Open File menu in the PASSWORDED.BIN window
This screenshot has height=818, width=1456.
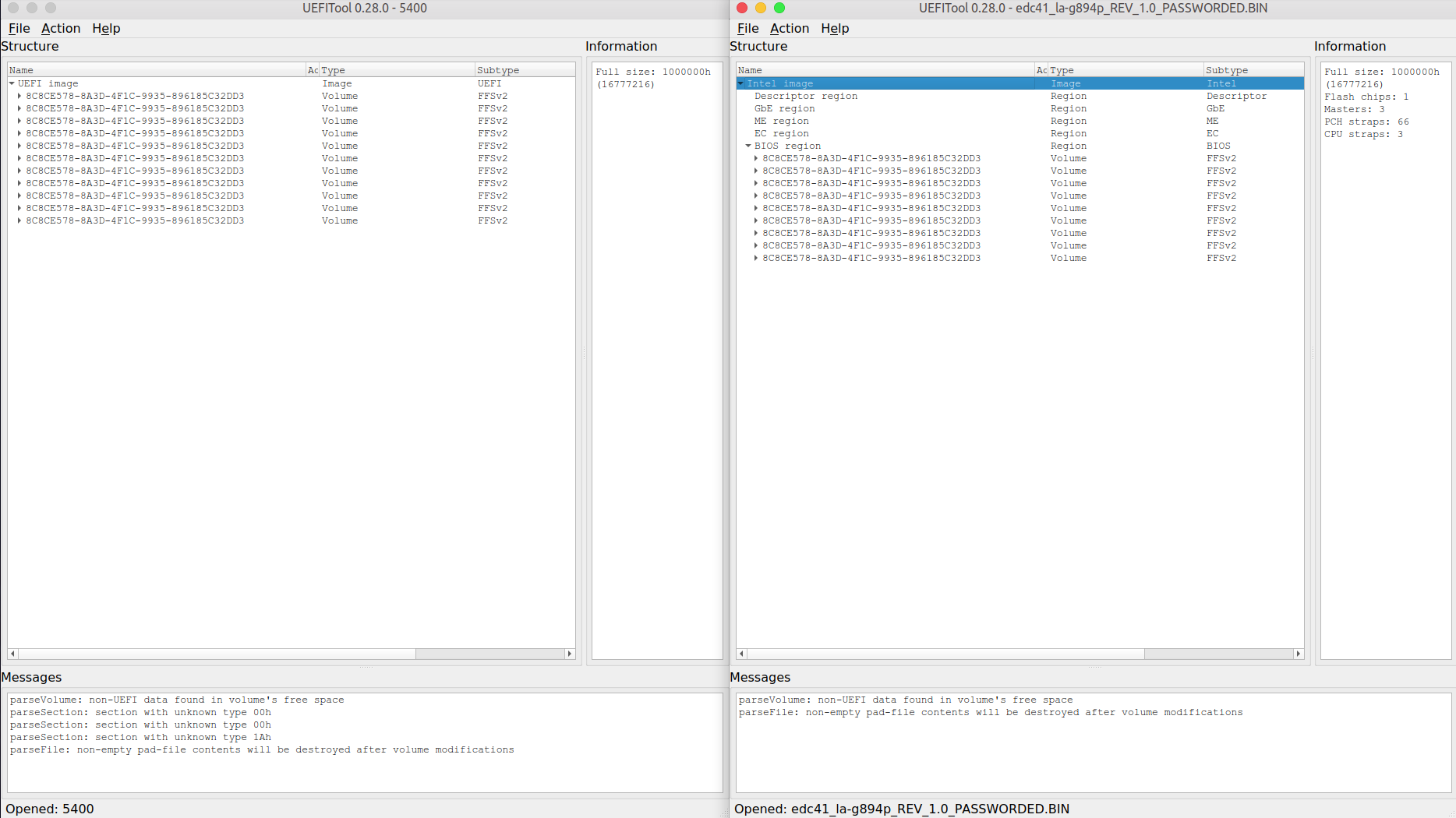(x=747, y=28)
